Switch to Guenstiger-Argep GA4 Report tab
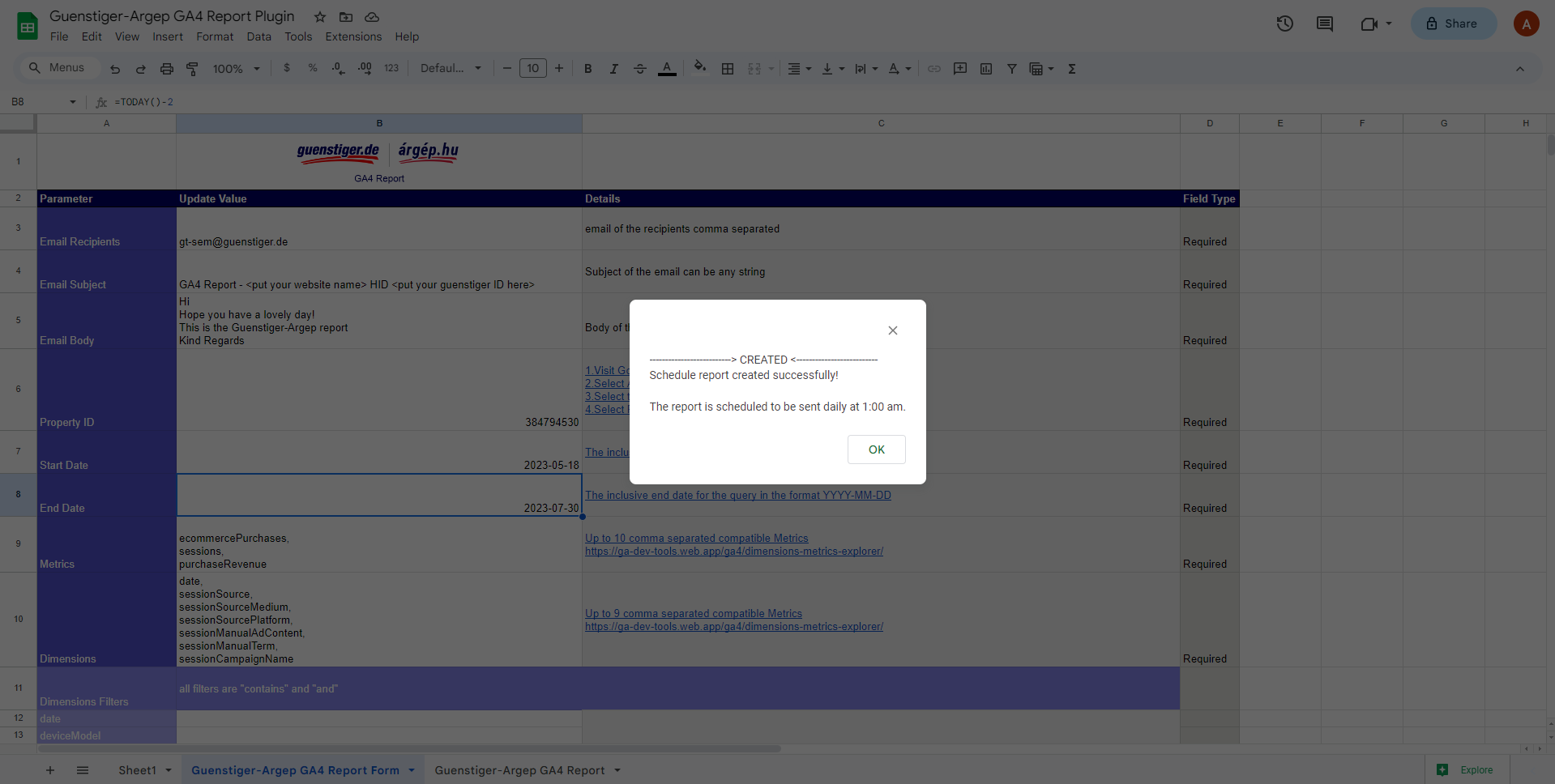Image resolution: width=1555 pixels, height=784 pixels. 519,770
